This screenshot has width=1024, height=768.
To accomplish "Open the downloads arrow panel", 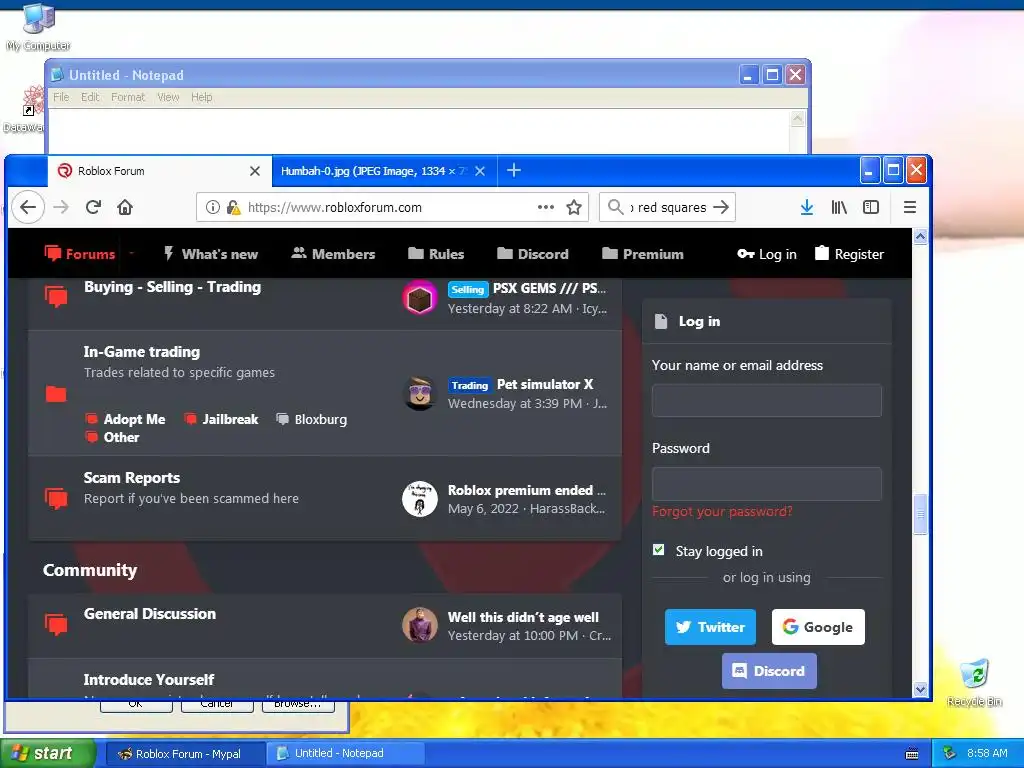I will [807, 208].
